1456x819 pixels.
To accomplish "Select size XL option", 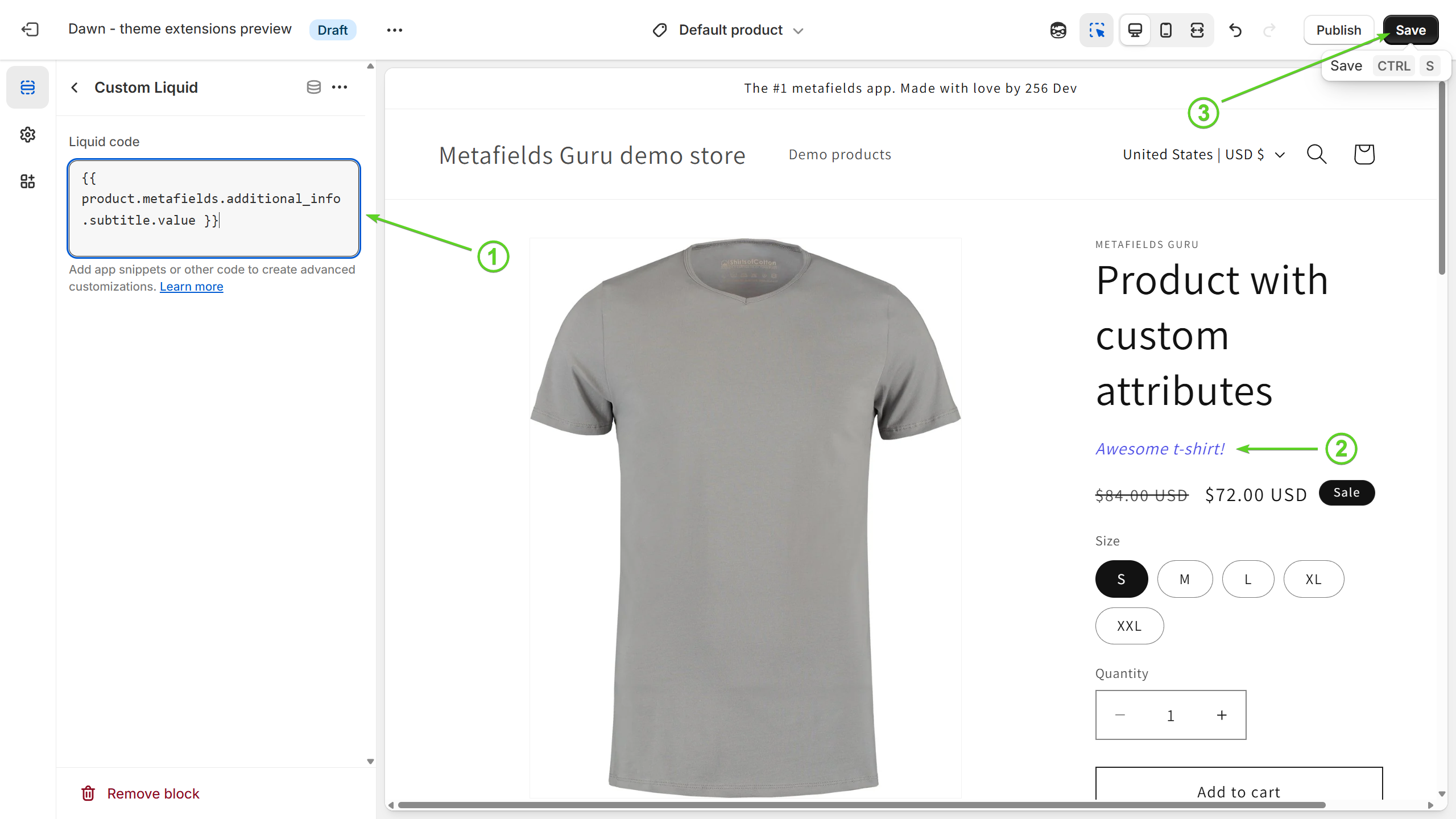I will click(x=1313, y=579).
